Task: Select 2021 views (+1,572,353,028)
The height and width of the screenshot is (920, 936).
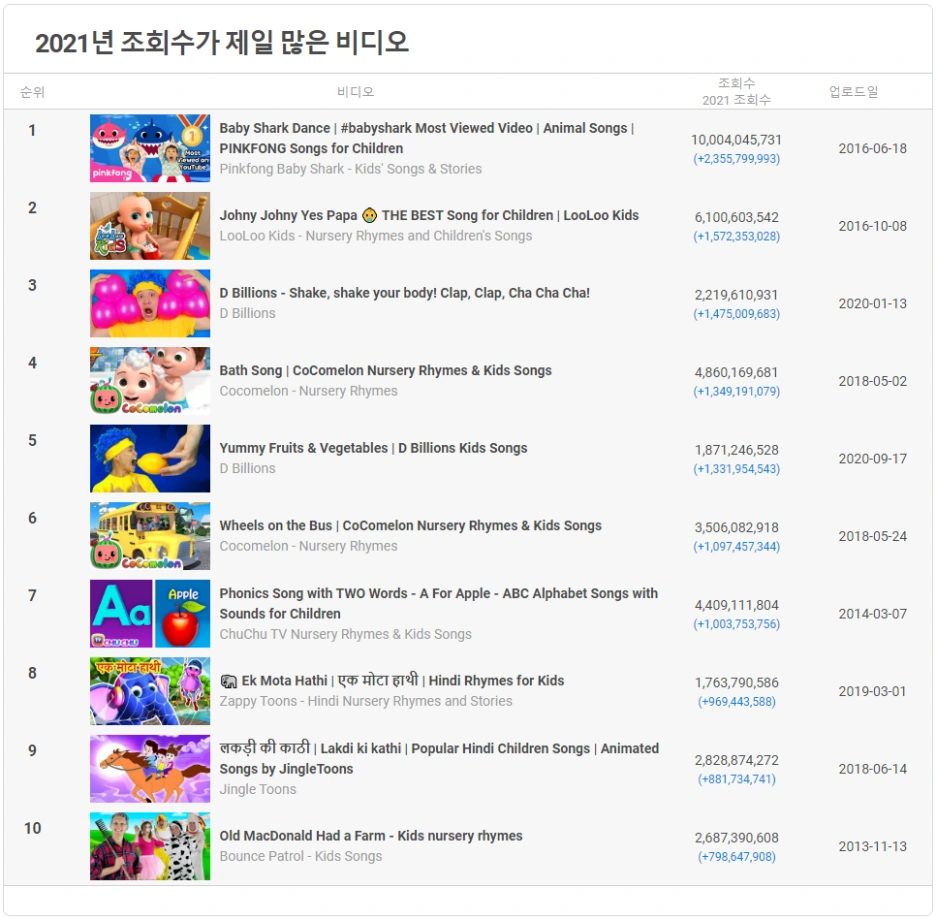Action: coord(736,236)
